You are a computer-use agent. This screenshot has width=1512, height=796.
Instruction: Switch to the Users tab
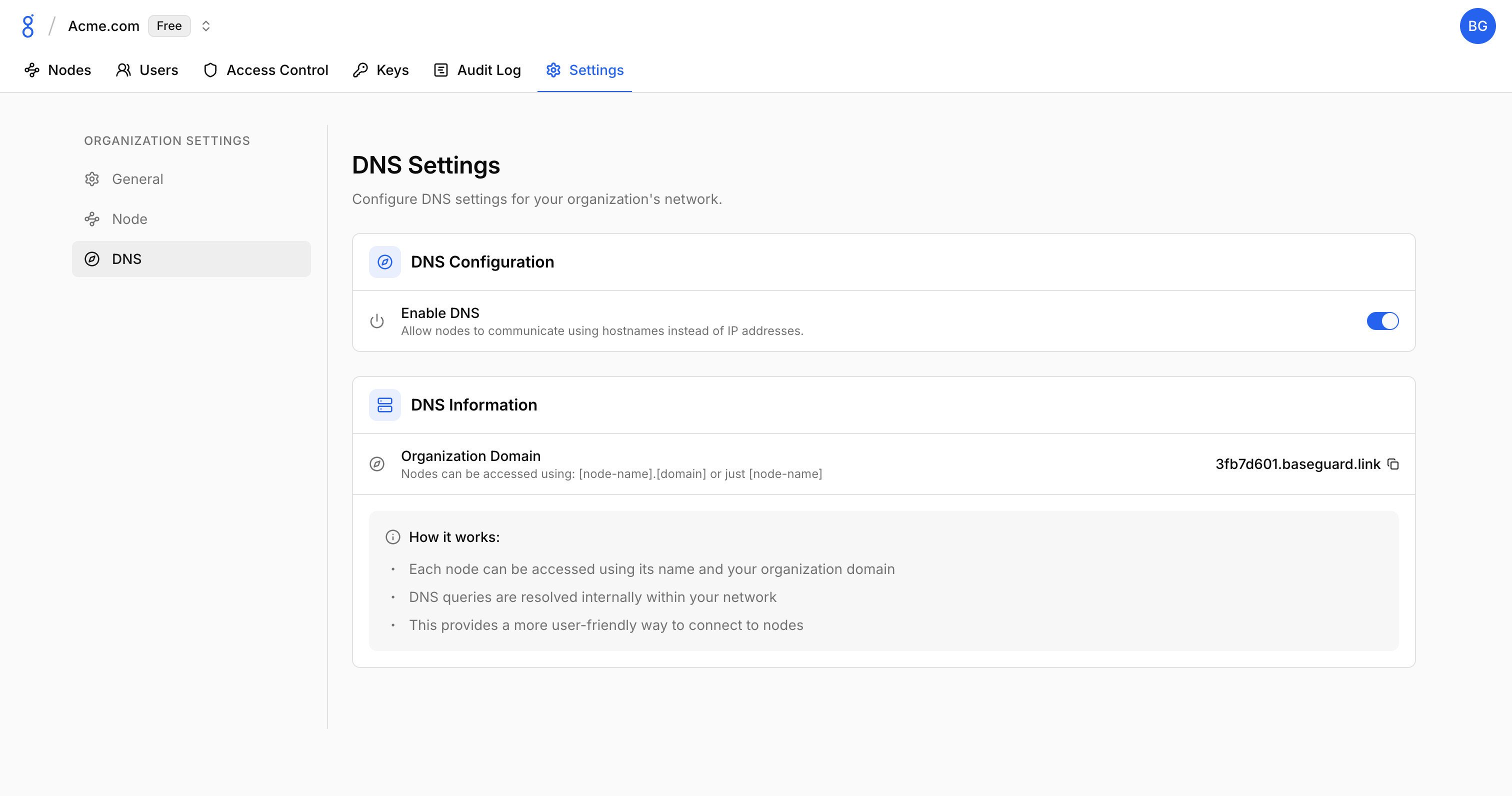point(147,70)
